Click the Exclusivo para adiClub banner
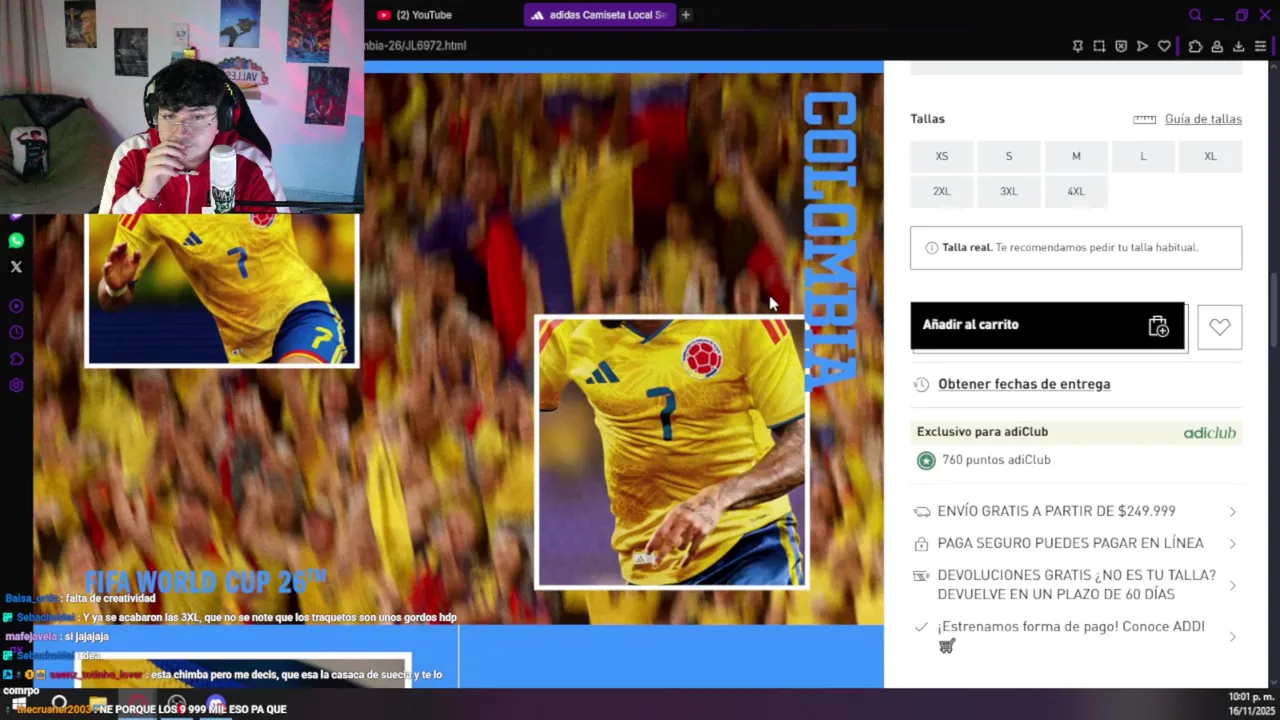The image size is (1280, 720). point(1076,432)
